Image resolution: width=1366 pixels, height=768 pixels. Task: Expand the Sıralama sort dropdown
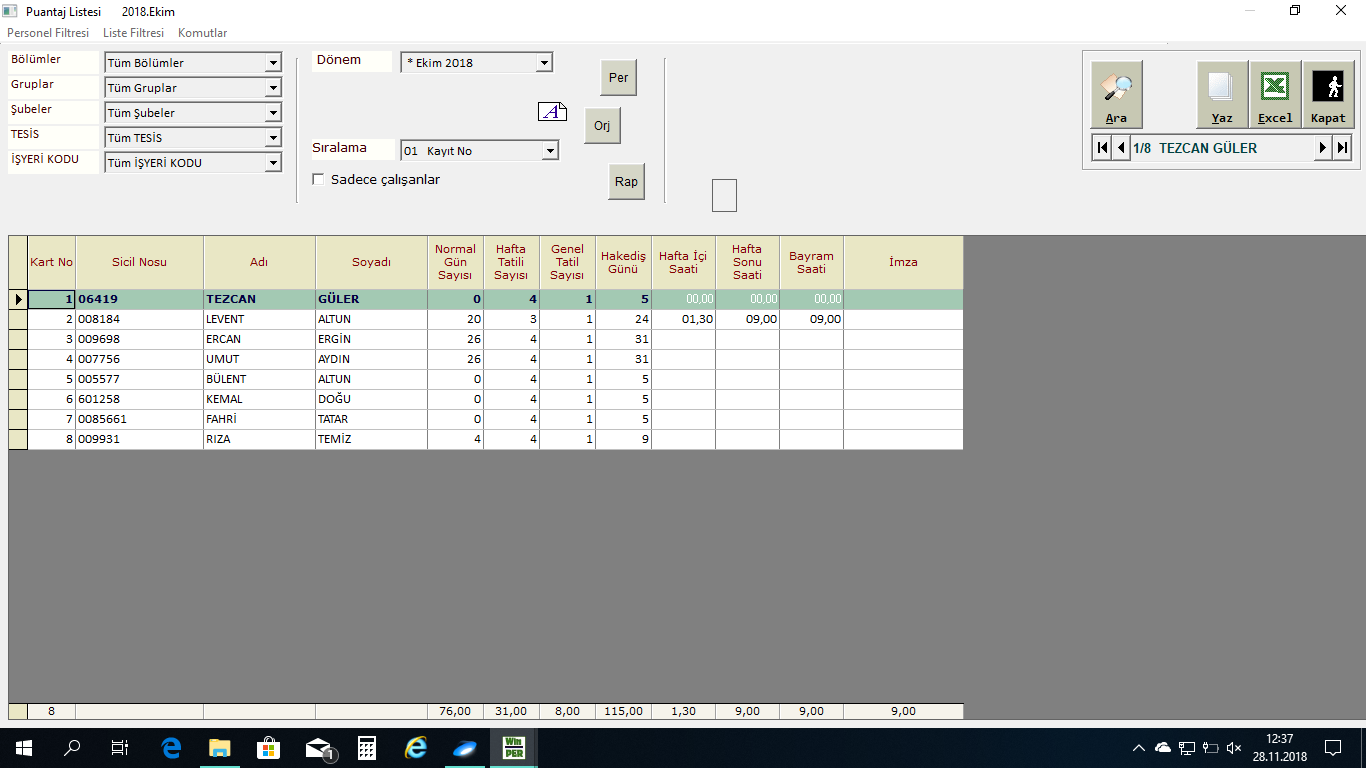[x=549, y=151]
